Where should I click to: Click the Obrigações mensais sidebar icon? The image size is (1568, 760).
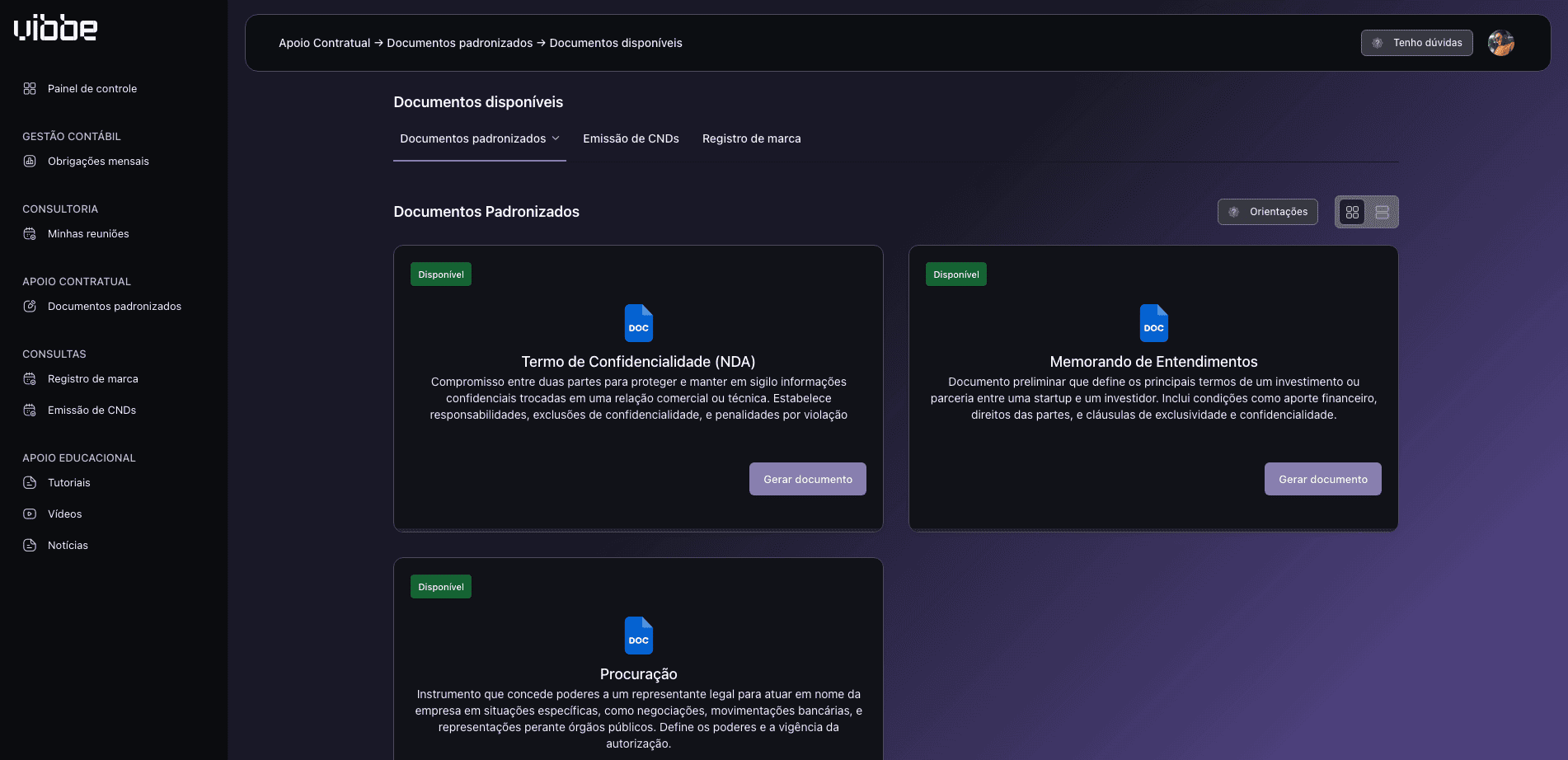tap(30, 162)
